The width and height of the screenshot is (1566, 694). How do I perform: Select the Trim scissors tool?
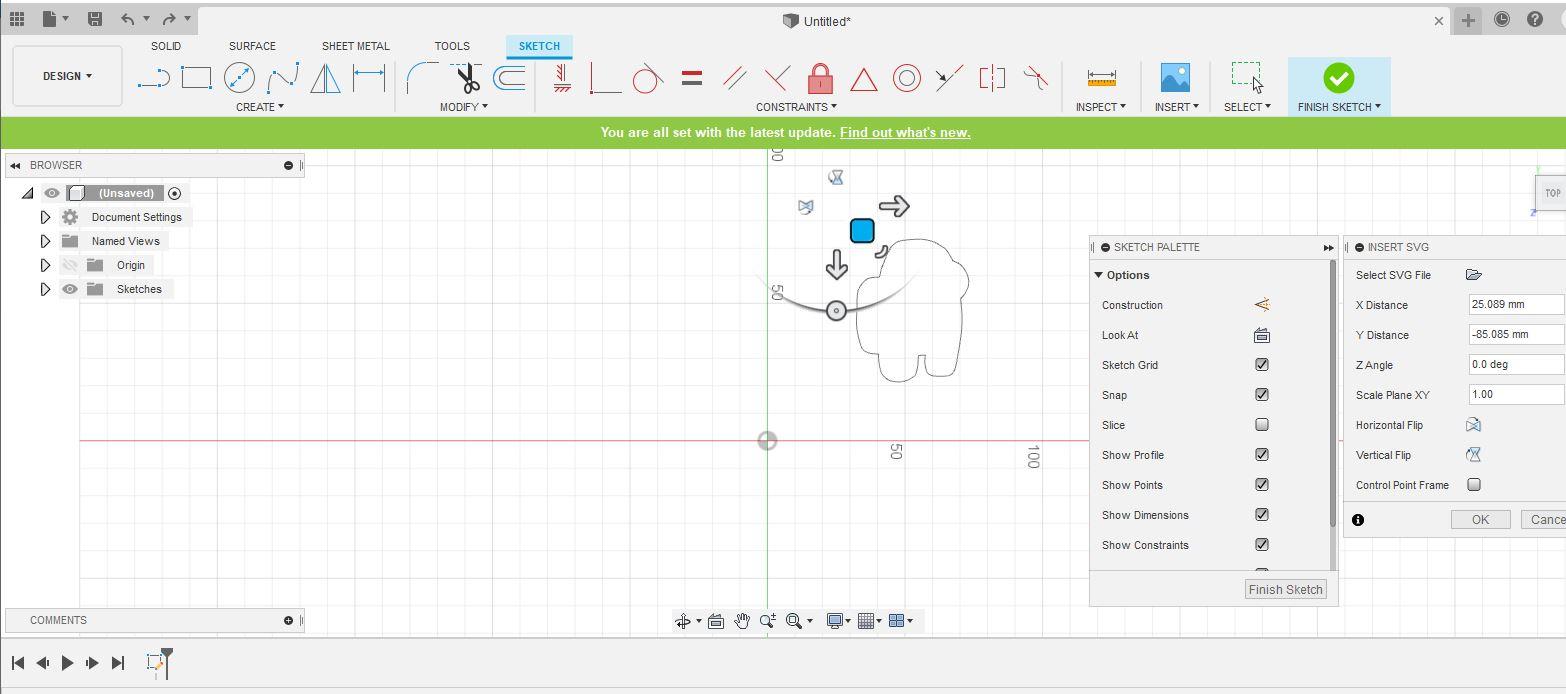click(466, 77)
